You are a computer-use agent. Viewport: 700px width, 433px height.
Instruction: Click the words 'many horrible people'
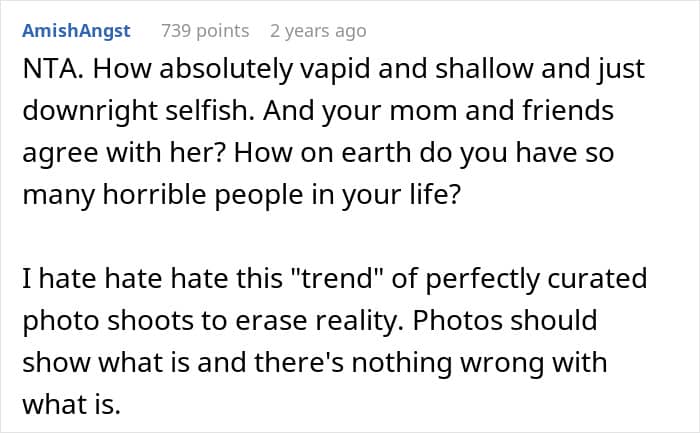coord(163,195)
